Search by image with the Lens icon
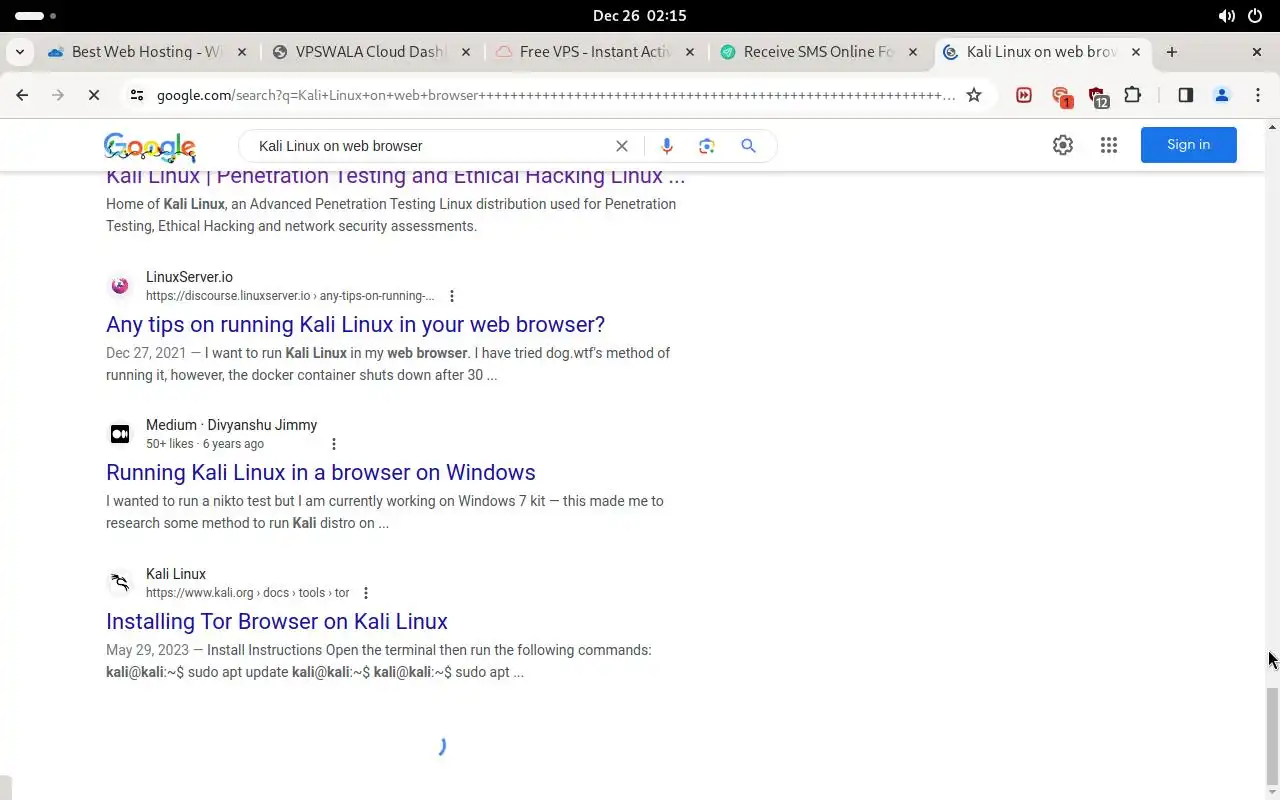 coord(707,146)
